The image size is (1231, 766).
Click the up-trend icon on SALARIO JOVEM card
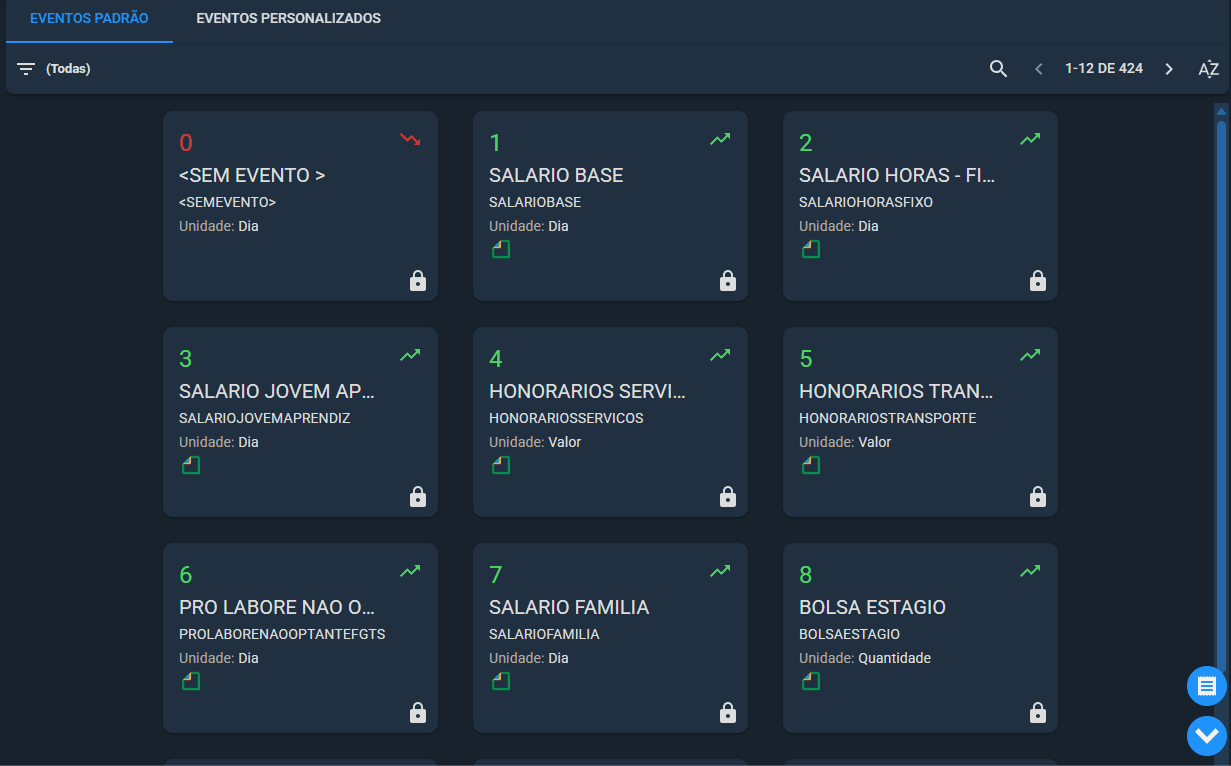coord(410,355)
